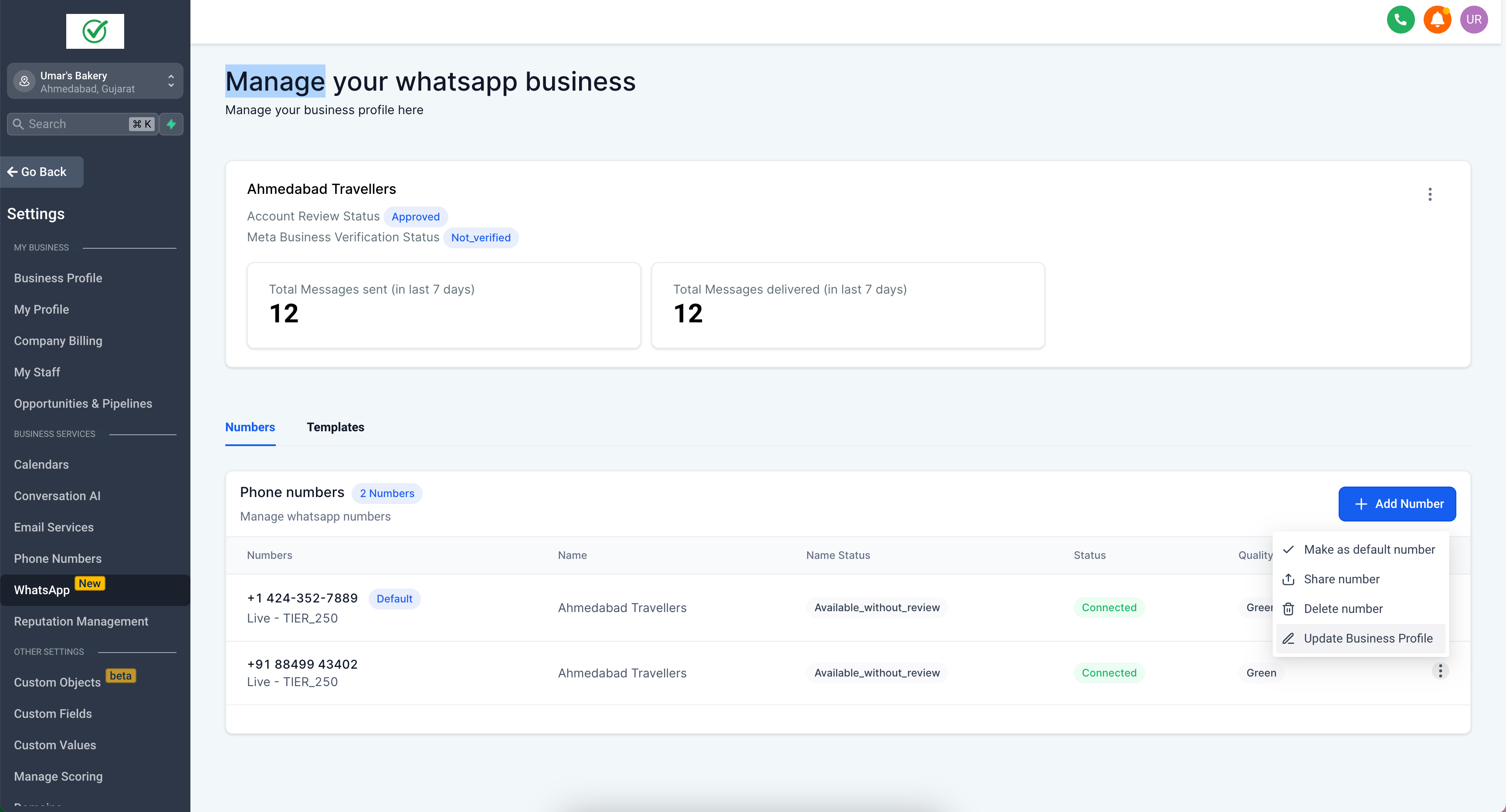
Task: Select the Numbers tab
Action: point(250,427)
